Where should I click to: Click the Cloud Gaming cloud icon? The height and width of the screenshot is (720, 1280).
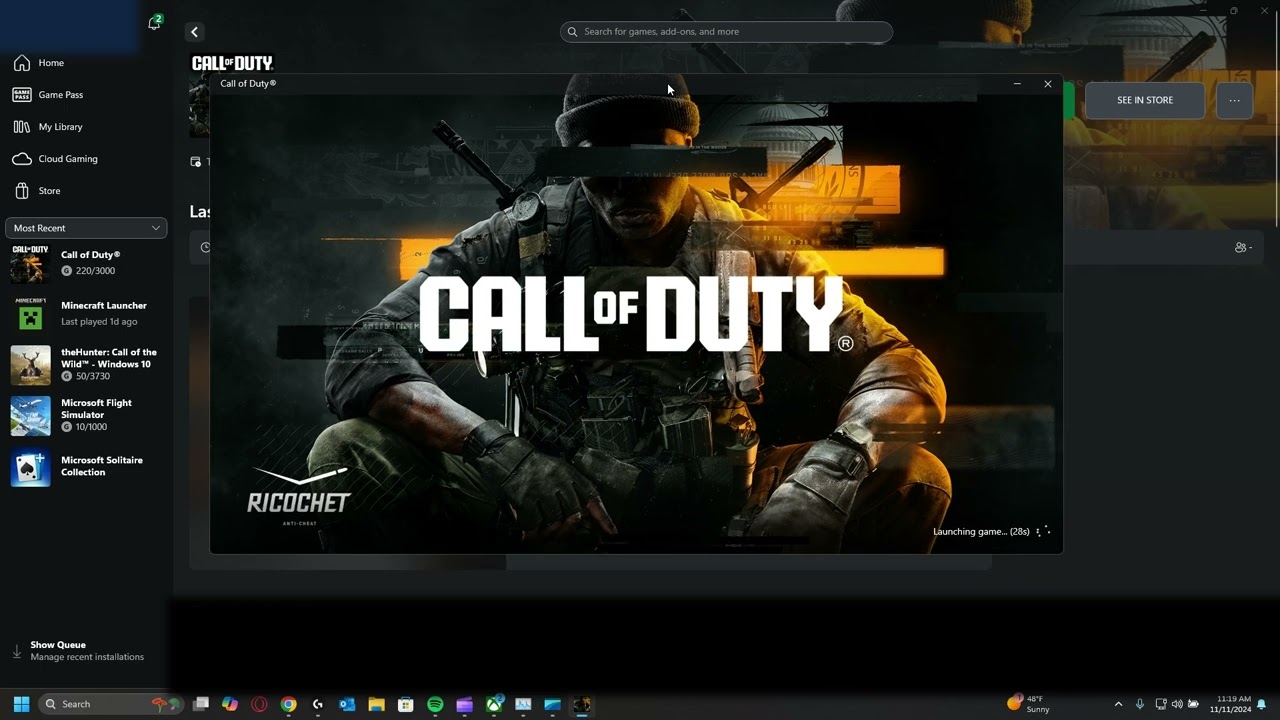[x=21, y=159]
